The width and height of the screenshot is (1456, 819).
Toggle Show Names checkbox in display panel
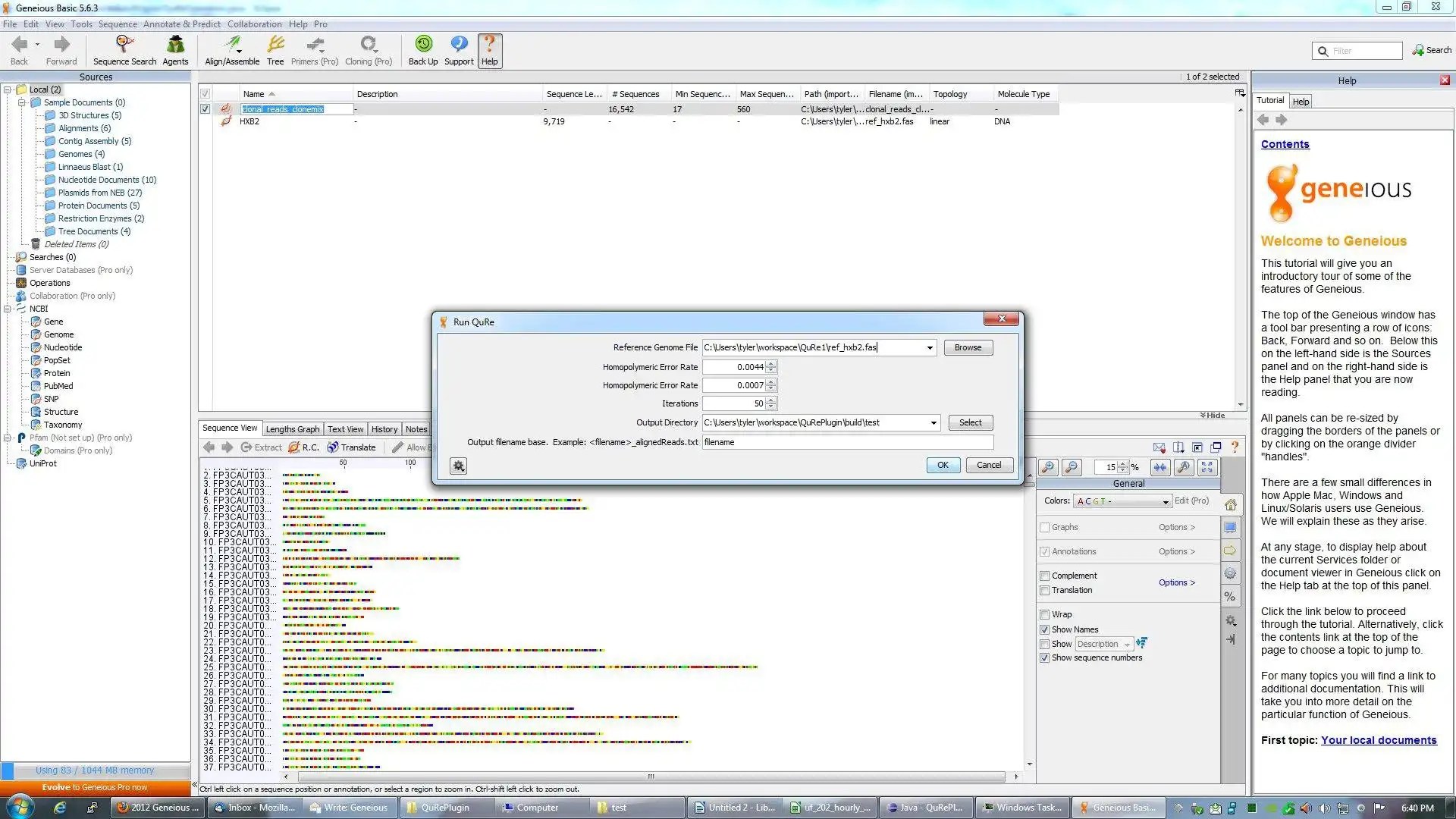[x=1045, y=629]
